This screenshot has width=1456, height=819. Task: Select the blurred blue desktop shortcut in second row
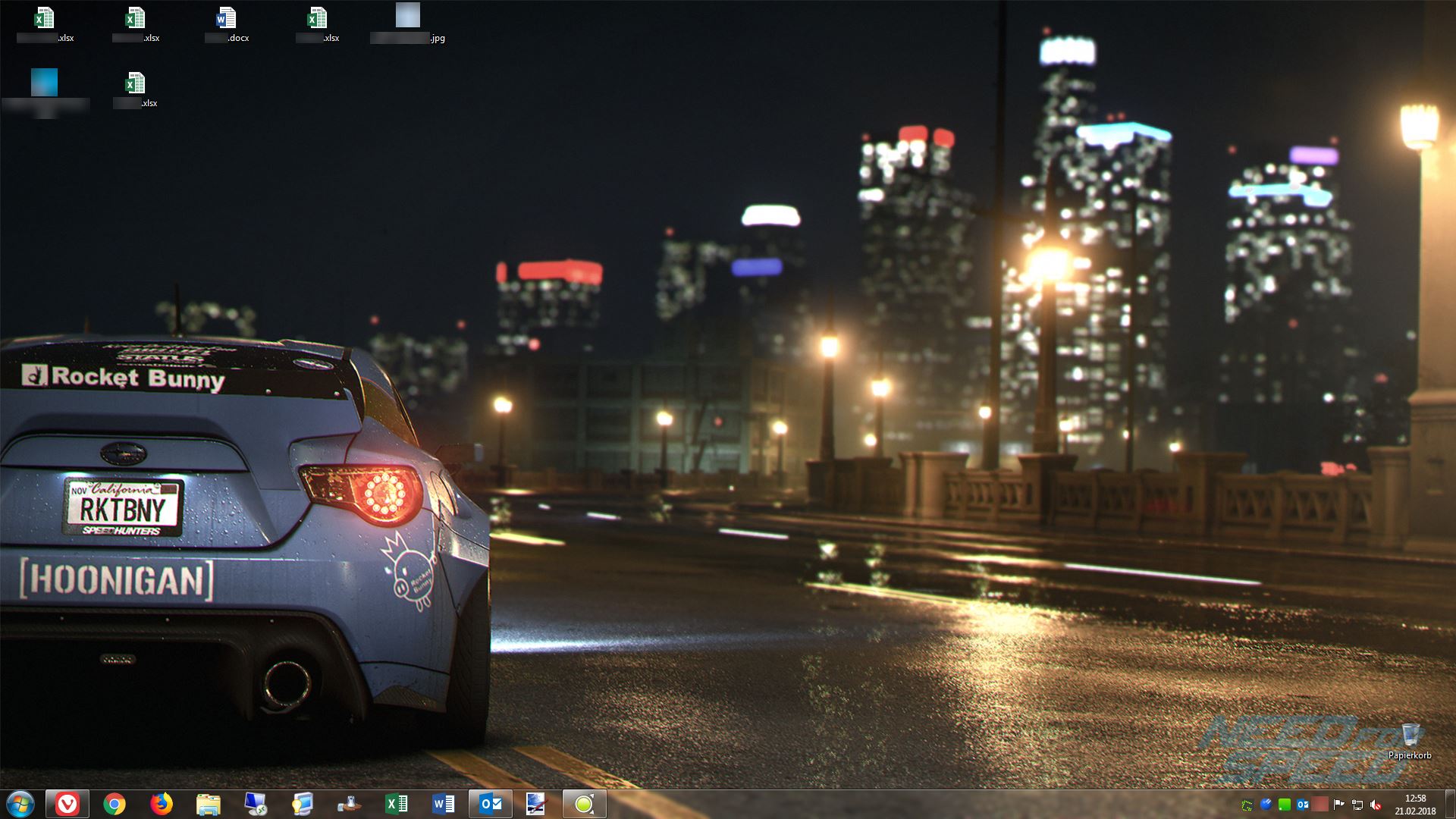click(45, 91)
